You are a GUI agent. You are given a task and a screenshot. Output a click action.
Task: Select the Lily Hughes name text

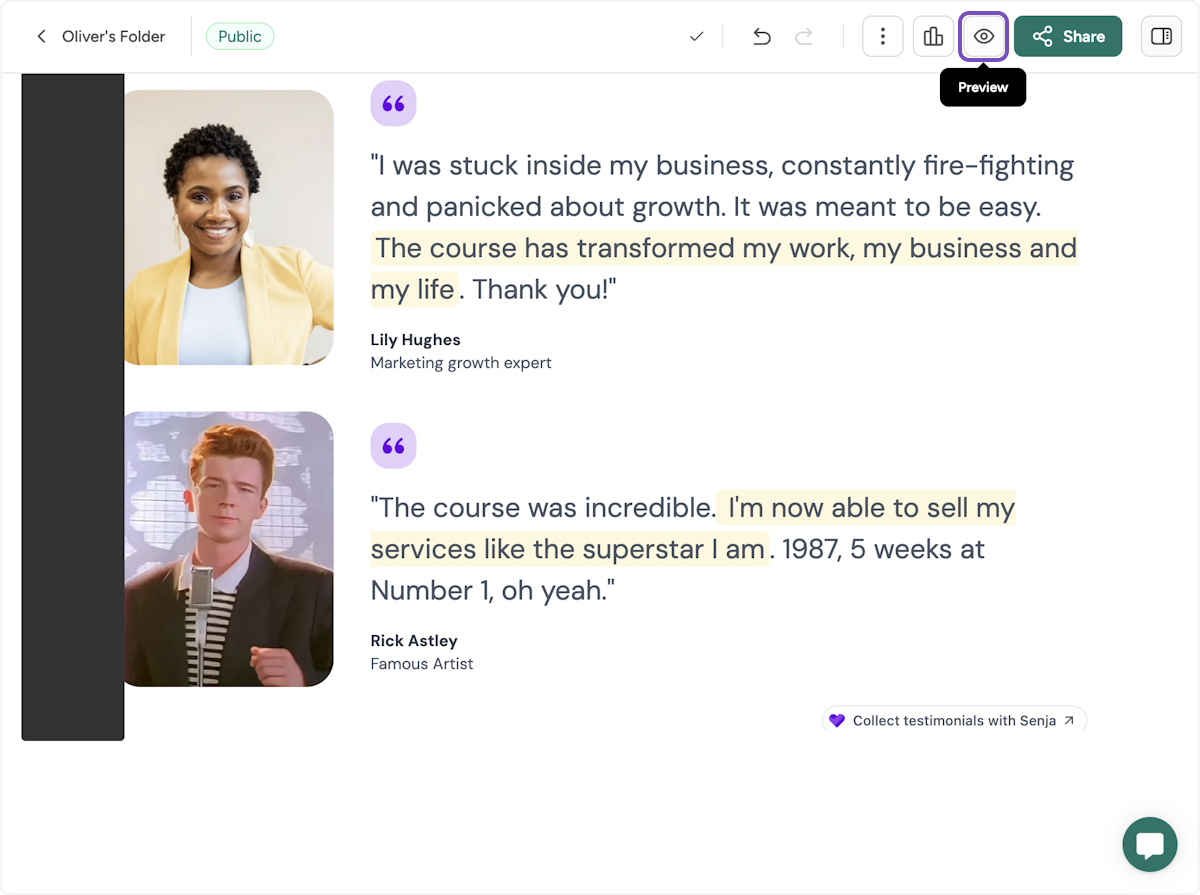pyautogui.click(x=415, y=340)
